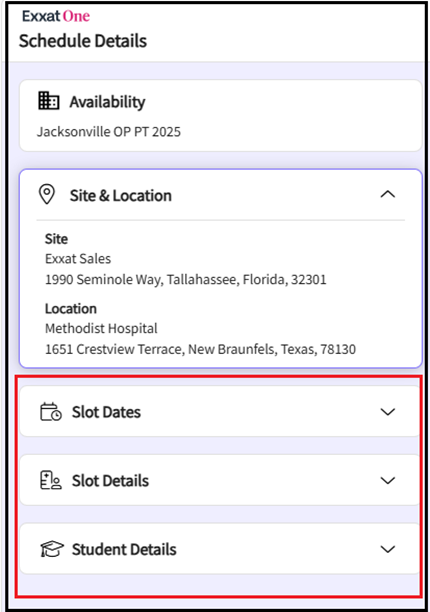Click the Slot Details clipboard-person icon
The image size is (430, 612).
(x=51, y=480)
